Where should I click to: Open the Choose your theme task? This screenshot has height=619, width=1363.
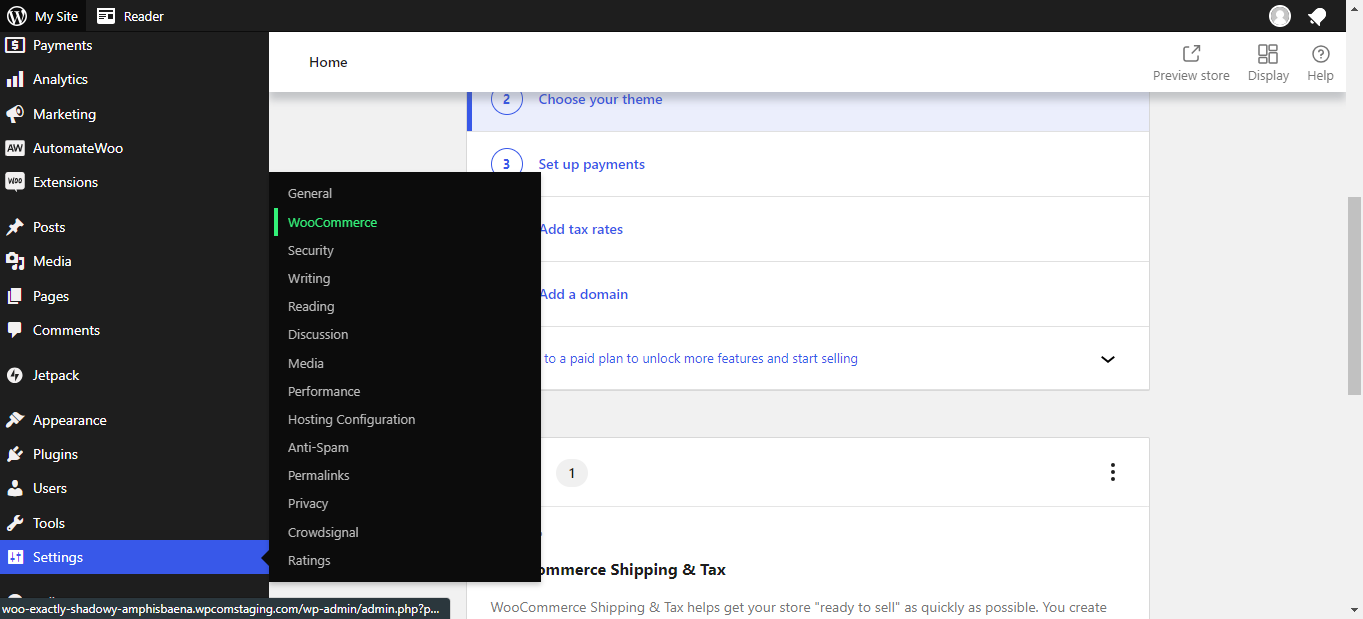(600, 99)
